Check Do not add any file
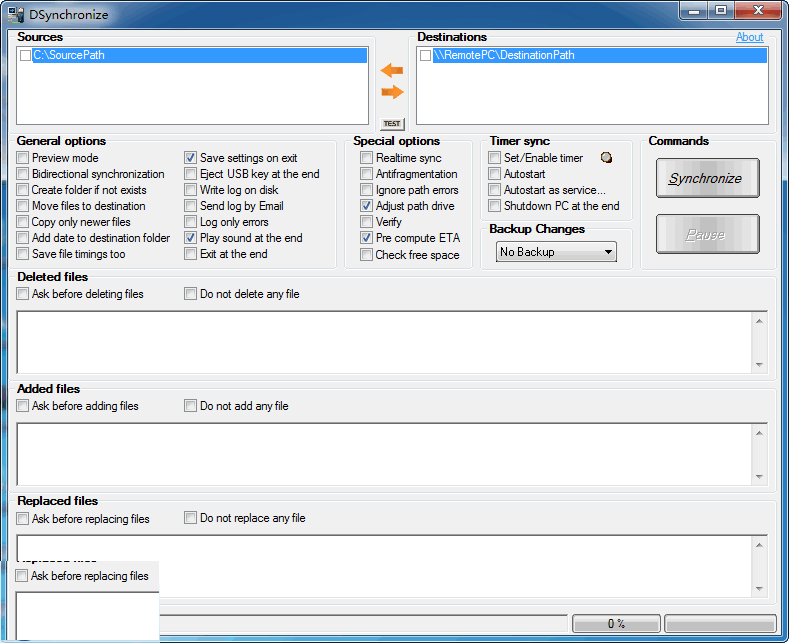Screen dimensions: 789x643 click(x=190, y=406)
